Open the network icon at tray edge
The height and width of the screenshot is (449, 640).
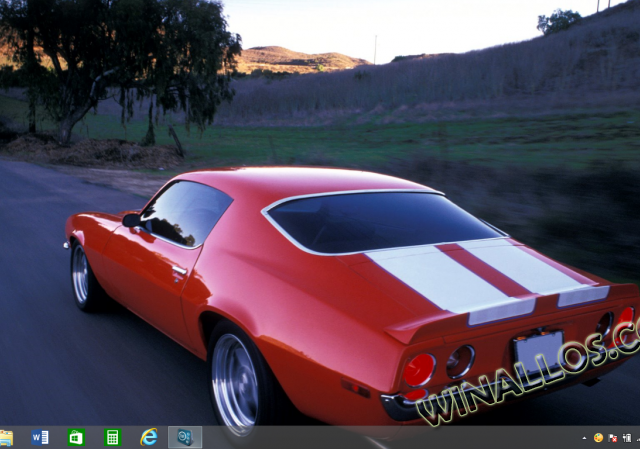coord(637,438)
